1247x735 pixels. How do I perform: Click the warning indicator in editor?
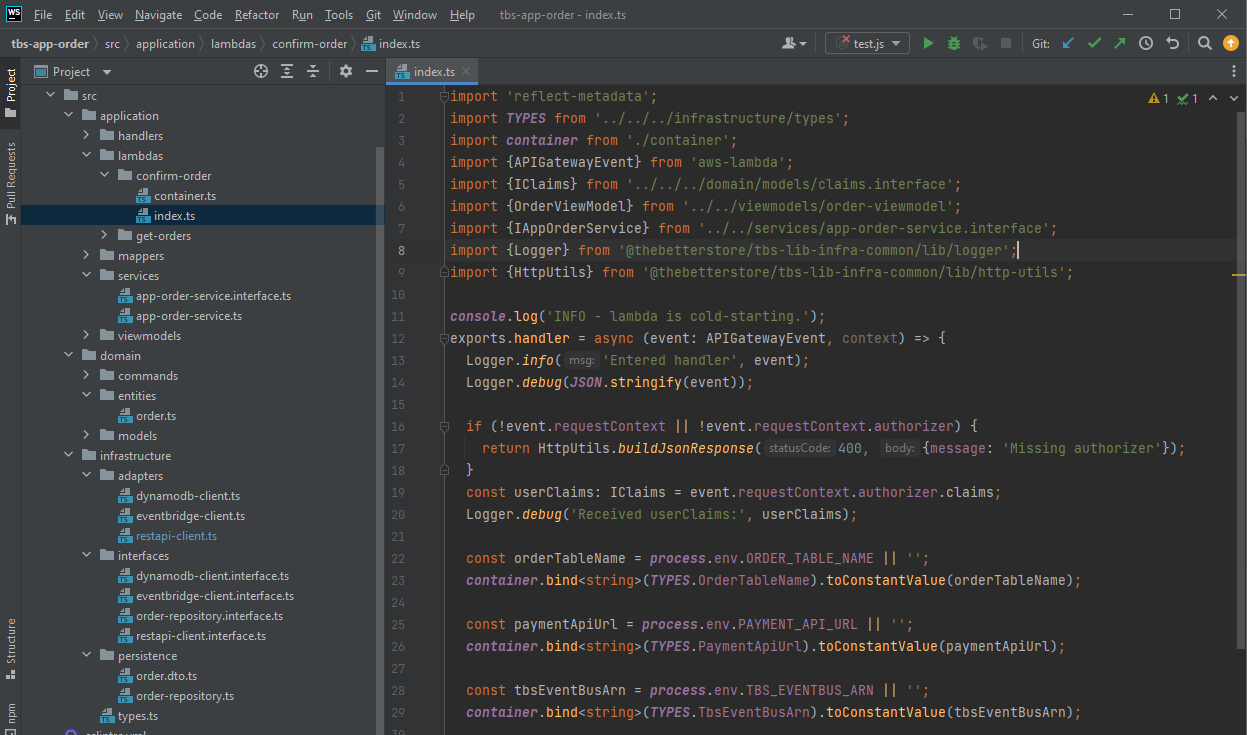(x=1159, y=98)
